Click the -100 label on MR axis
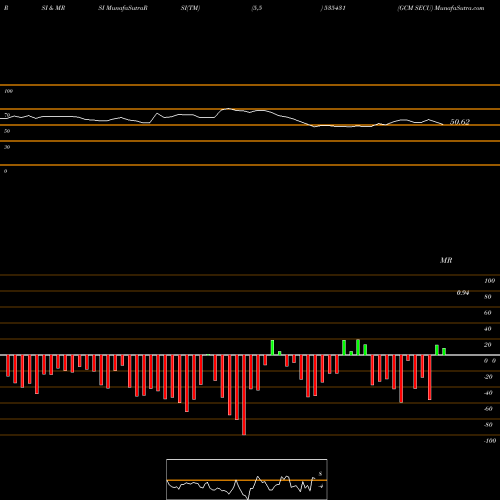Viewport: 500px width, 500px height. click(x=490, y=441)
